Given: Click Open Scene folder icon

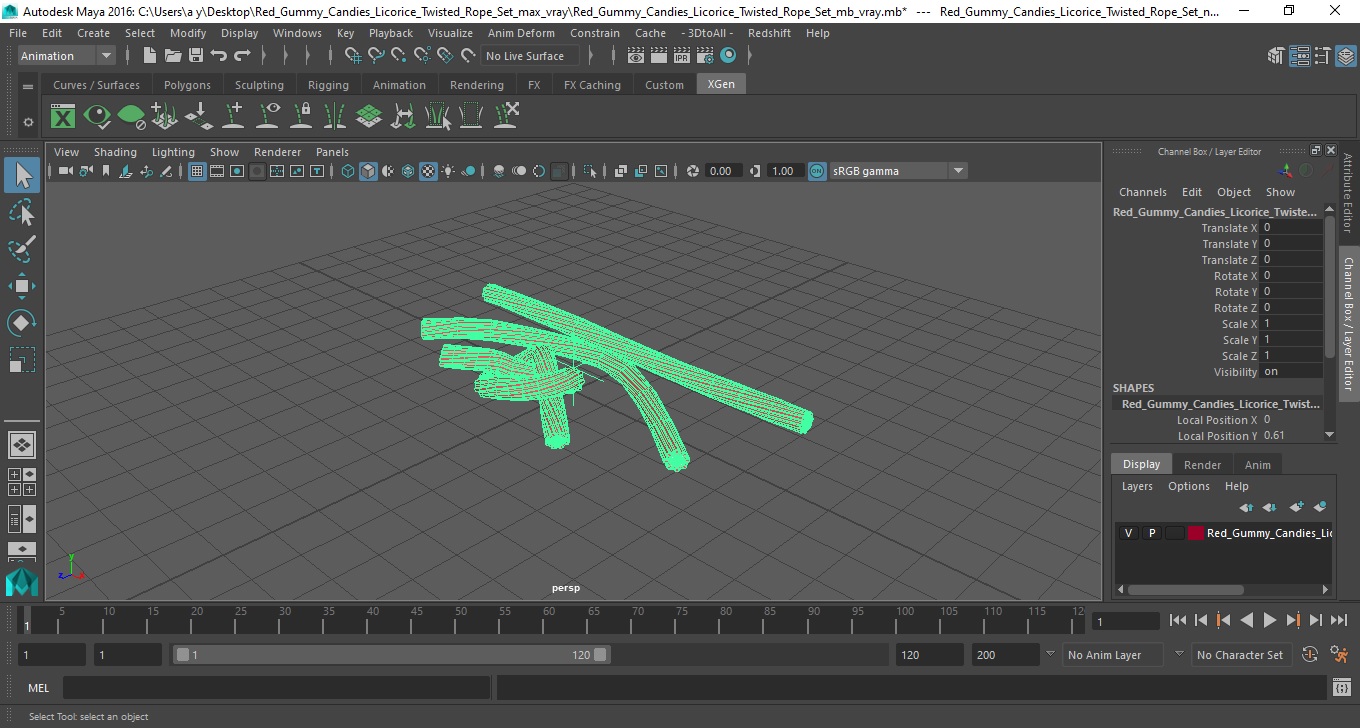Looking at the screenshot, I should tap(173, 56).
